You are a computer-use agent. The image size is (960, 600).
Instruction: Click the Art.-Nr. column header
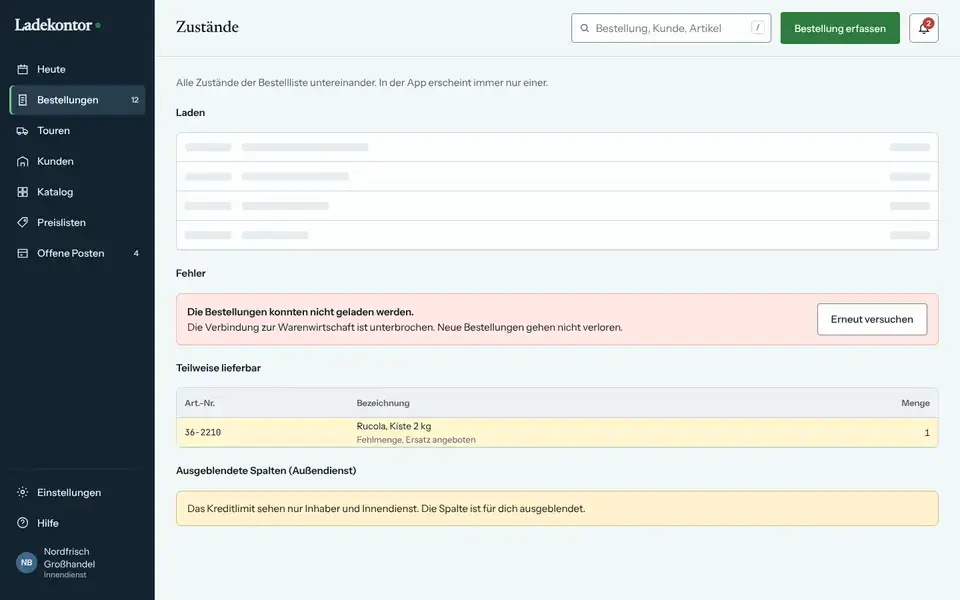(x=200, y=403)
